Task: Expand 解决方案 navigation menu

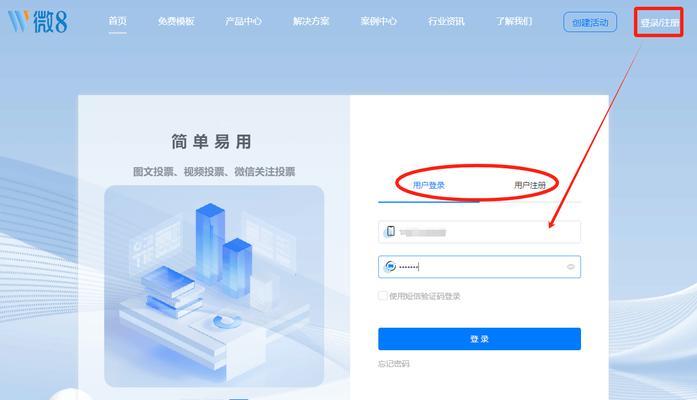Action: (311, 21)
